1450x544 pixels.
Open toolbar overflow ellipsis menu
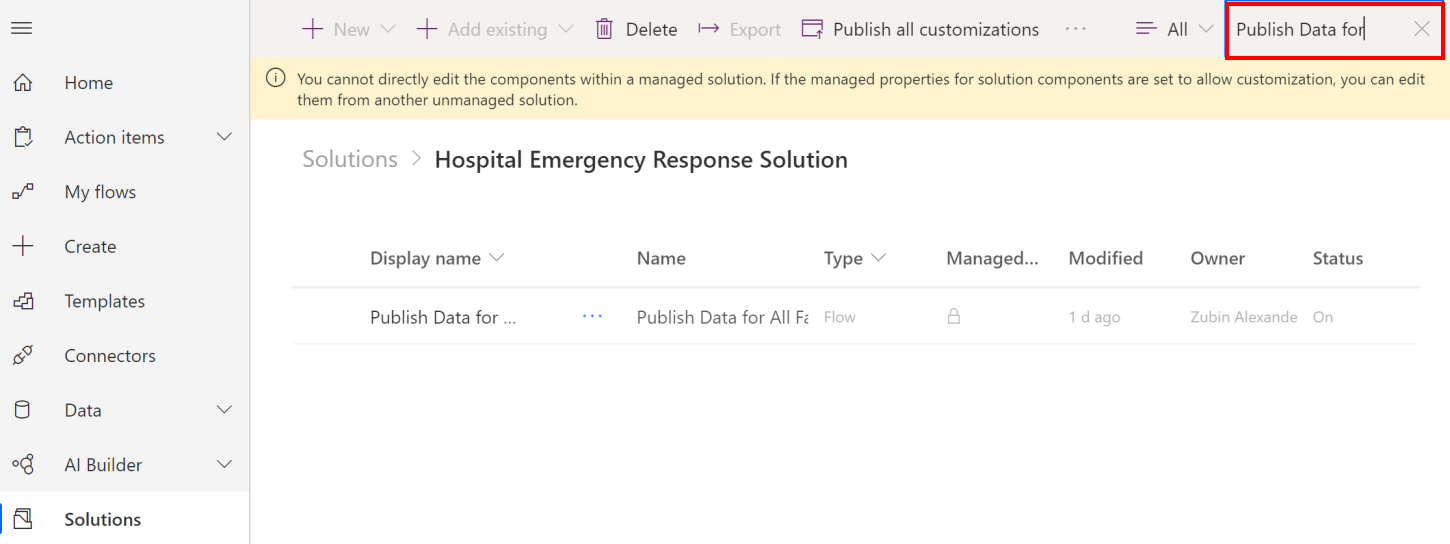pyautogui.click(x=1075, y=29)
